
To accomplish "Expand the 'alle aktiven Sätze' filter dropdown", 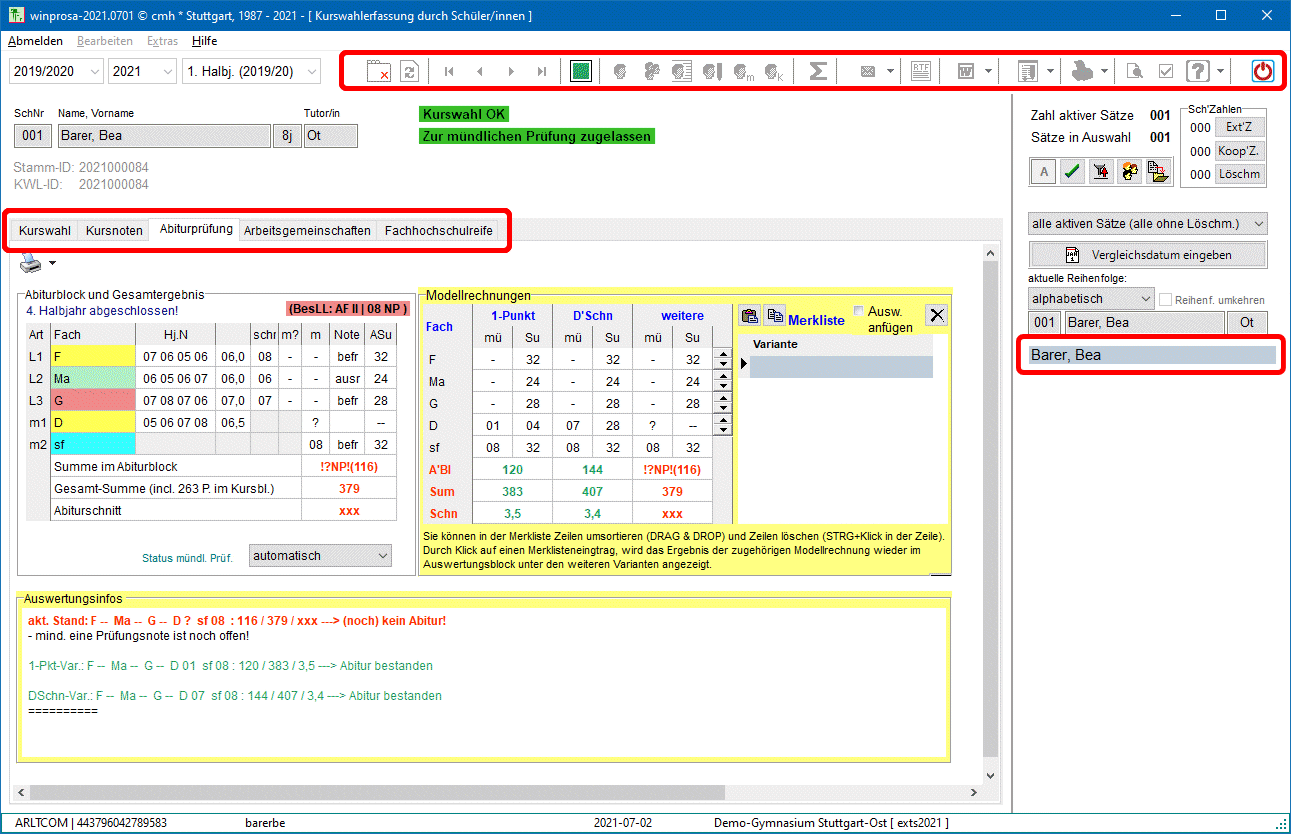I will tap(1147, 223).
